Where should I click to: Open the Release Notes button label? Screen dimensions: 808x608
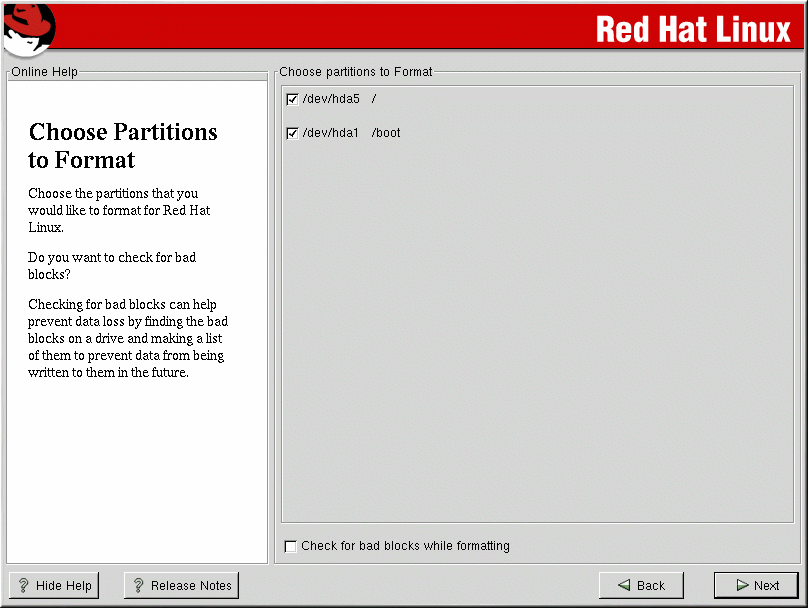point(191,586)
